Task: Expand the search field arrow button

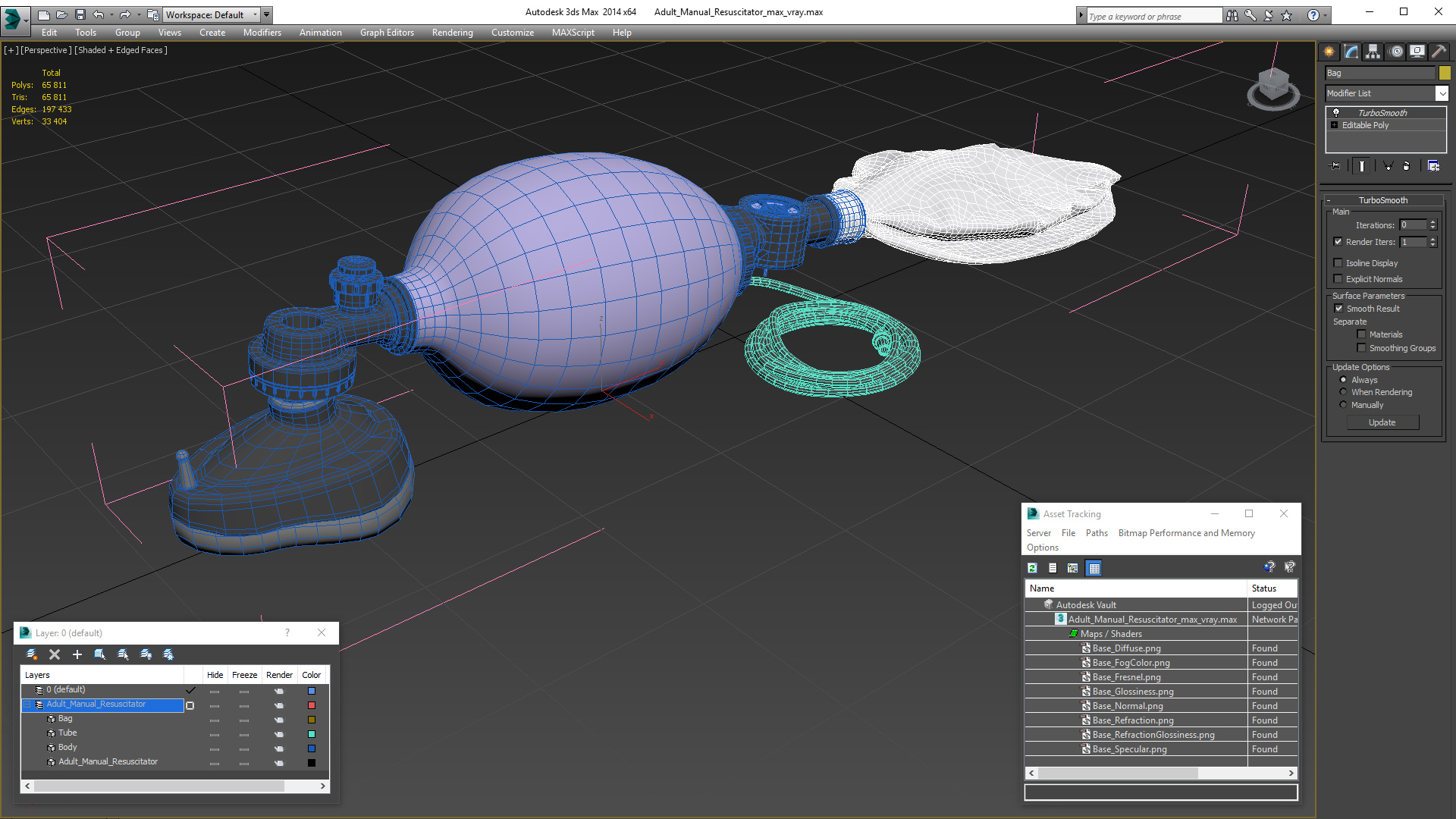Action: pos(1081,15)
